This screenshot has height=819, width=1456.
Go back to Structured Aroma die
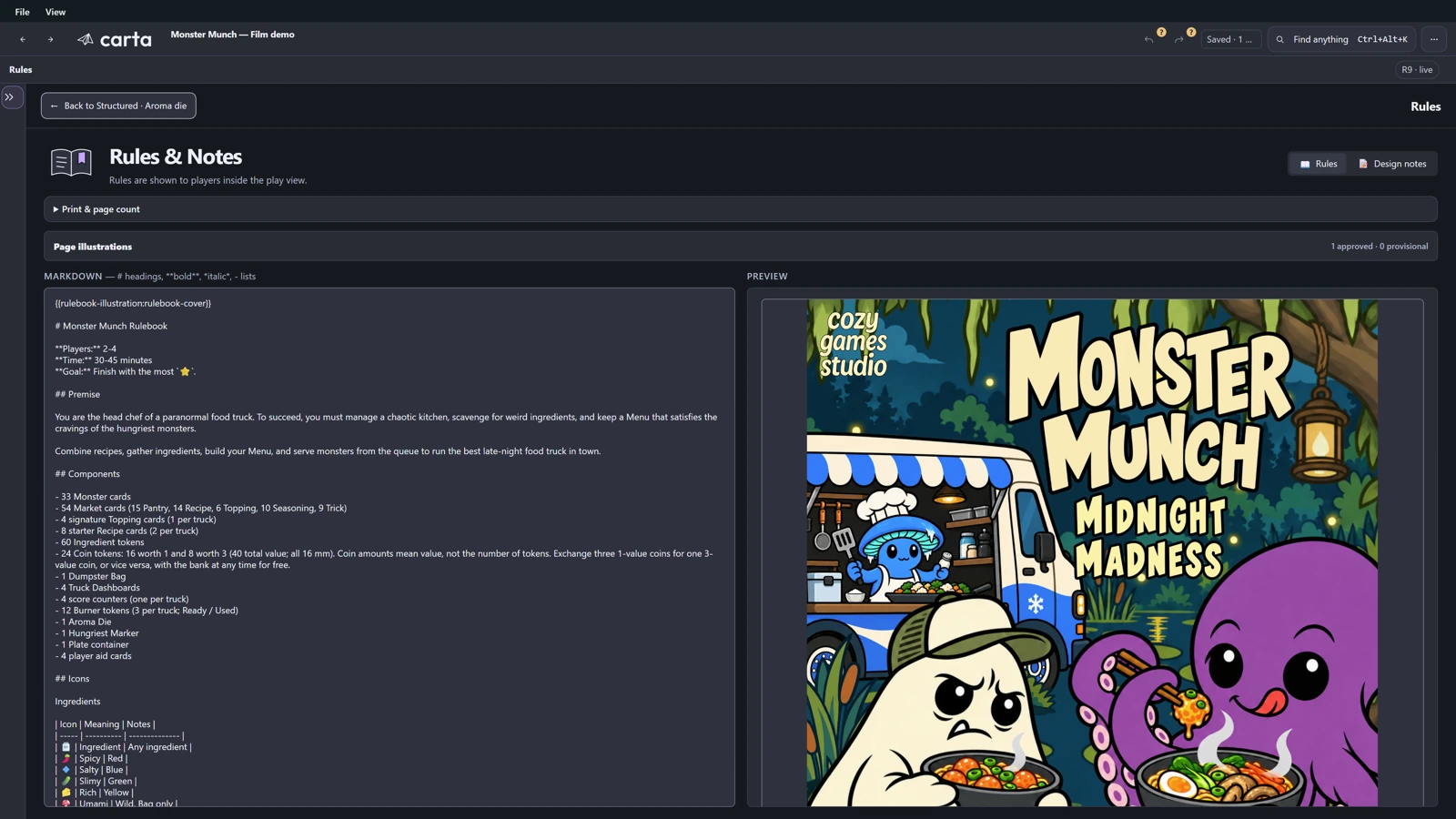pos(118,106)
